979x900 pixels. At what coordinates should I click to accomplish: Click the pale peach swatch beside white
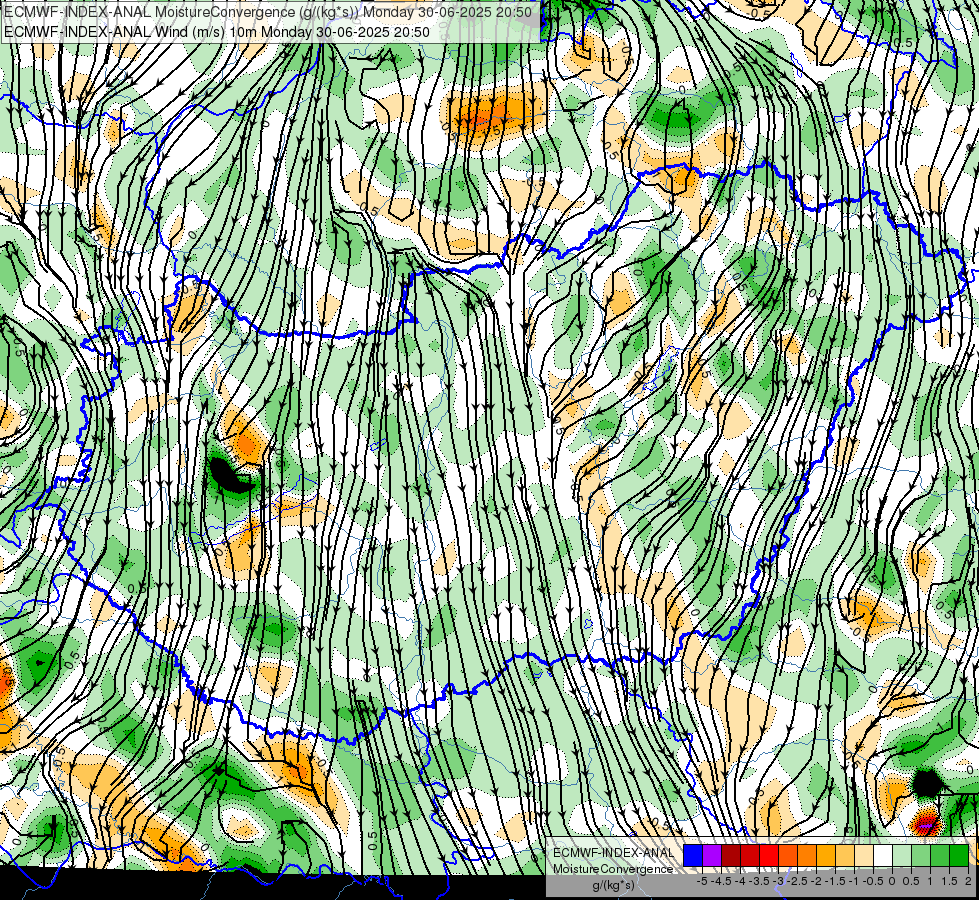(864, 855)
